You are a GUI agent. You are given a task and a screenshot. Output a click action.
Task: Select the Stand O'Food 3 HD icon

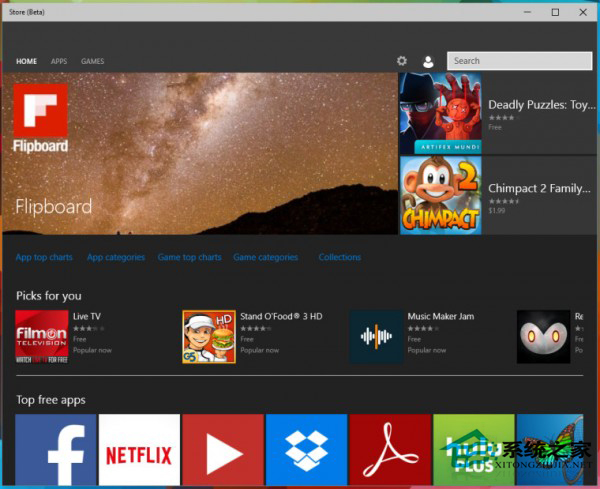click(208, 336)
